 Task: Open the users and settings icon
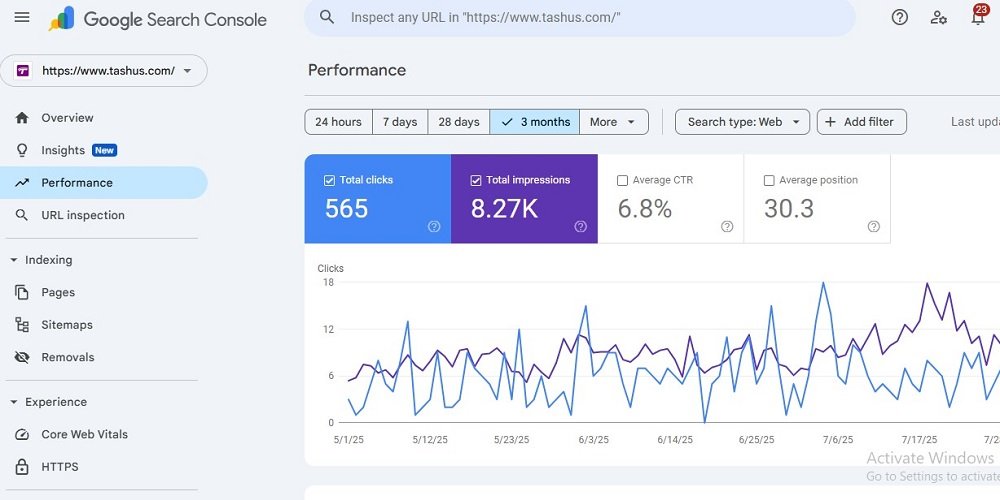(x=938, y=18)
